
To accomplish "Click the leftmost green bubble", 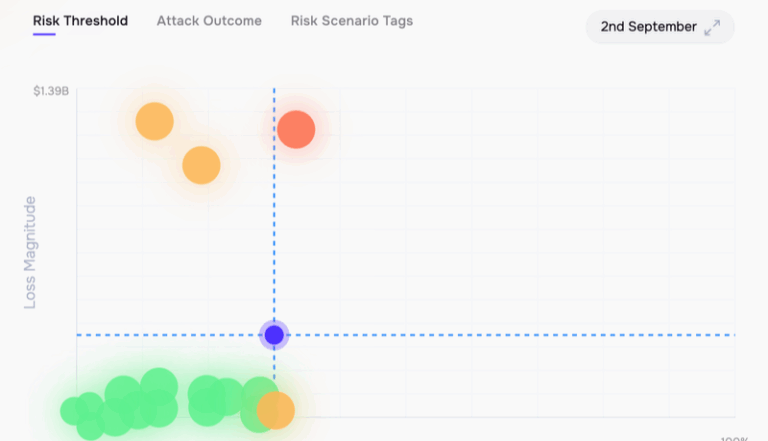I will pyautogui.click(x=72, y=411).
